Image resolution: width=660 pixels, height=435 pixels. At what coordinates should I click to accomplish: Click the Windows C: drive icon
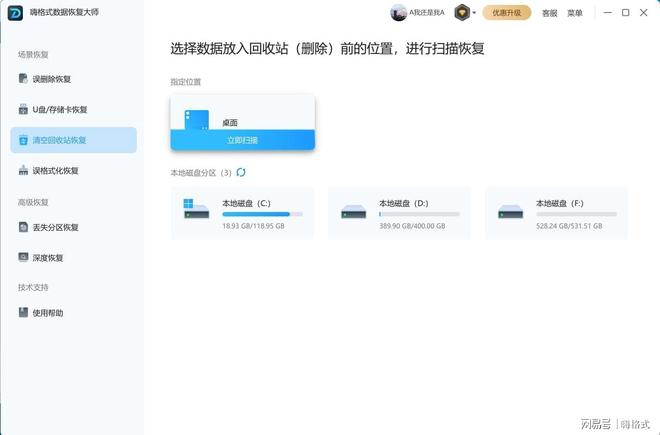[x=196, y=208]
